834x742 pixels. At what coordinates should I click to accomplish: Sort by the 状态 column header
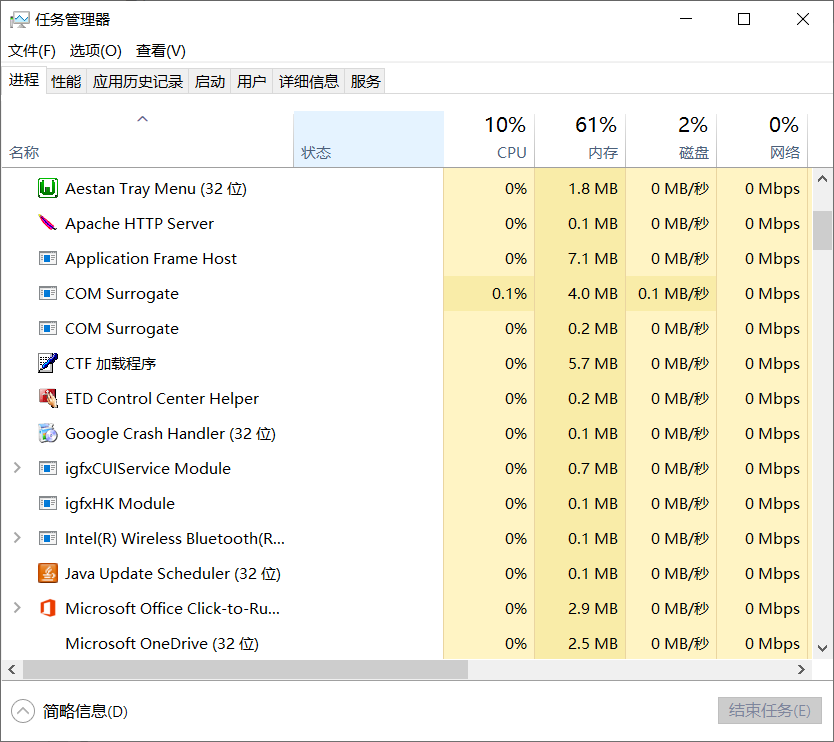point(369,140)
